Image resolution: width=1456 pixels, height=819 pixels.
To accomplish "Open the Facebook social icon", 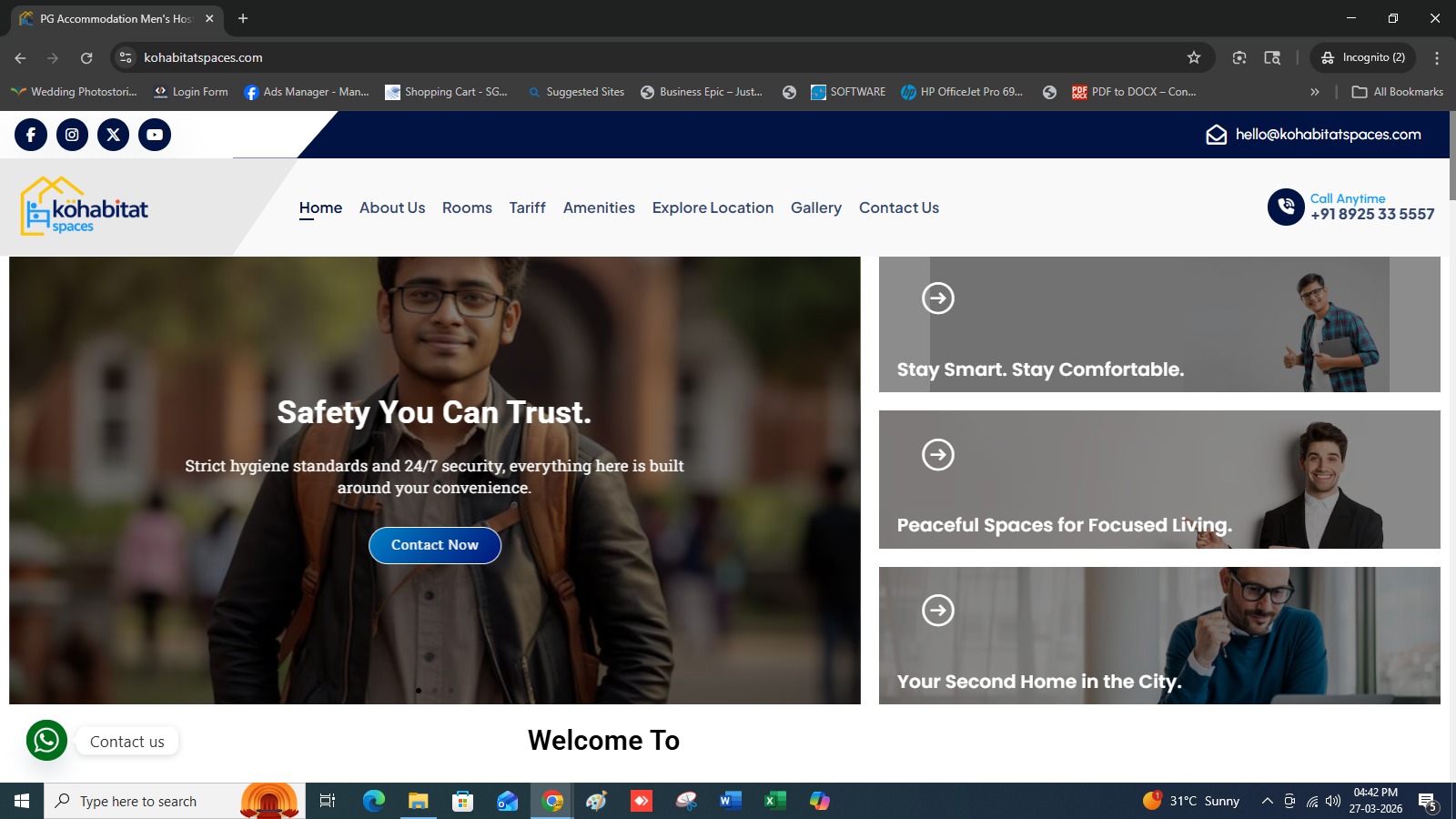I will pos(31,135).
